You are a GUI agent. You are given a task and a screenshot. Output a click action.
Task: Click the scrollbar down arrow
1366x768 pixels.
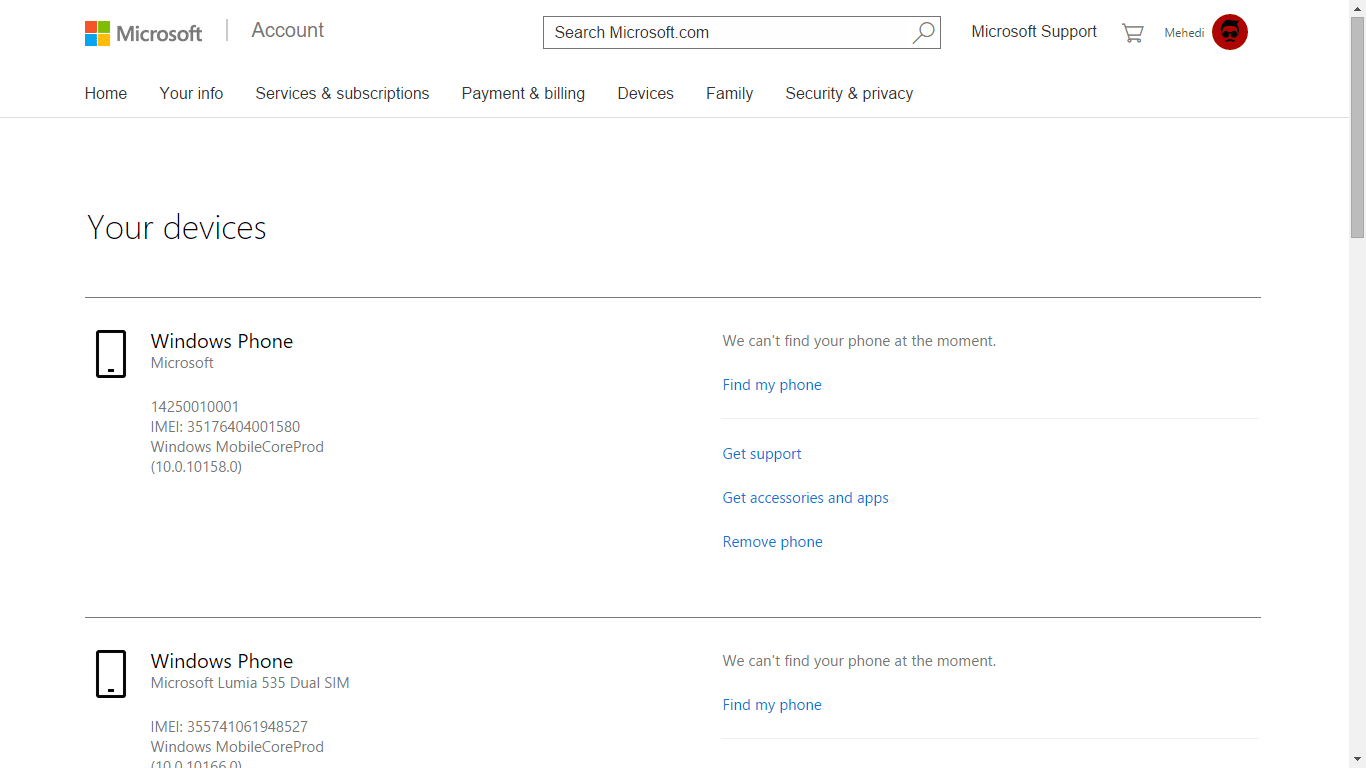[1357, 759]
